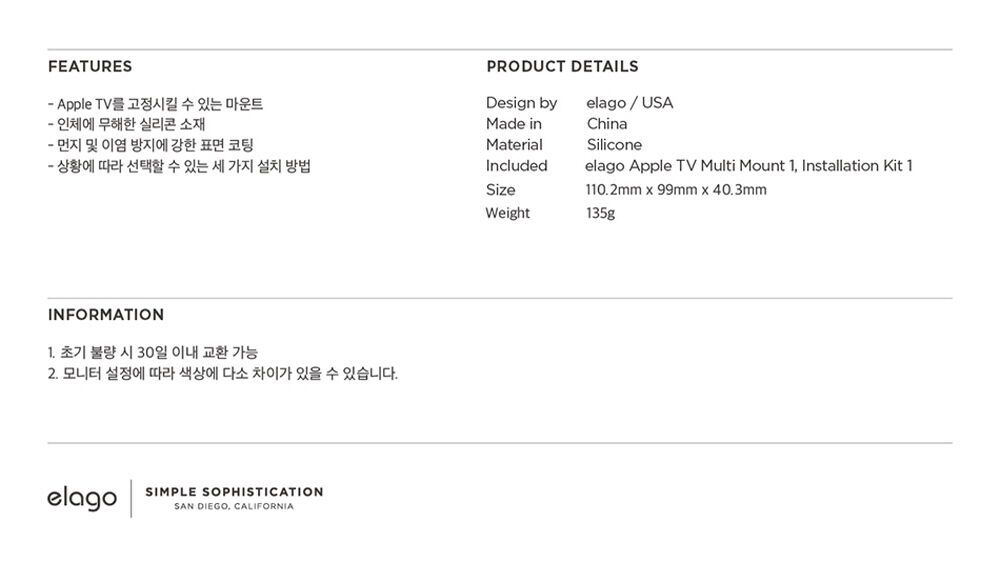Click the elago / USA value

coord(629,103)
